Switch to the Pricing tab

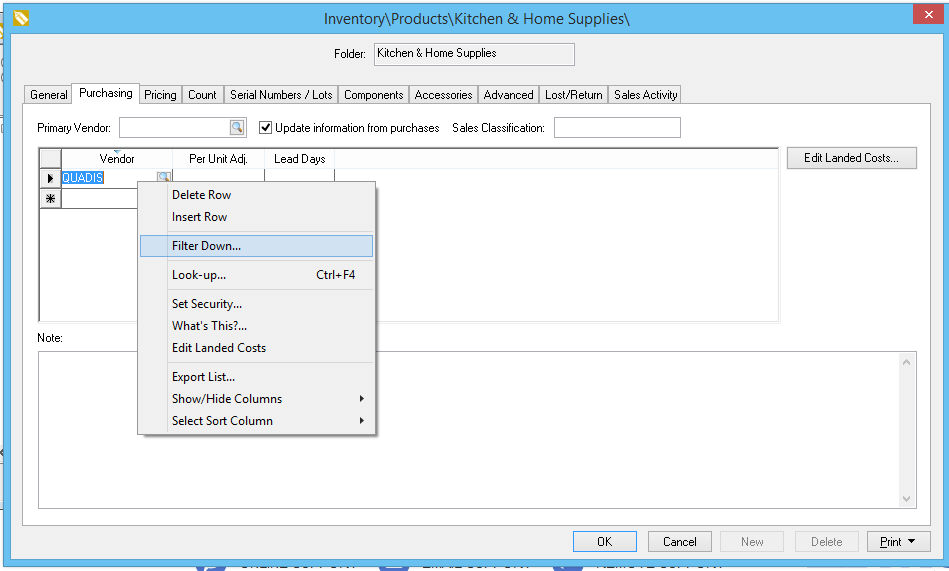[160, 95]
